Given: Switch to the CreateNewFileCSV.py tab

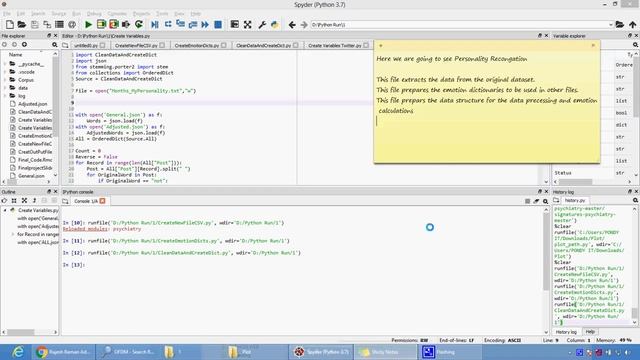Looking at the screenshot, I should [x=136, y=45].
